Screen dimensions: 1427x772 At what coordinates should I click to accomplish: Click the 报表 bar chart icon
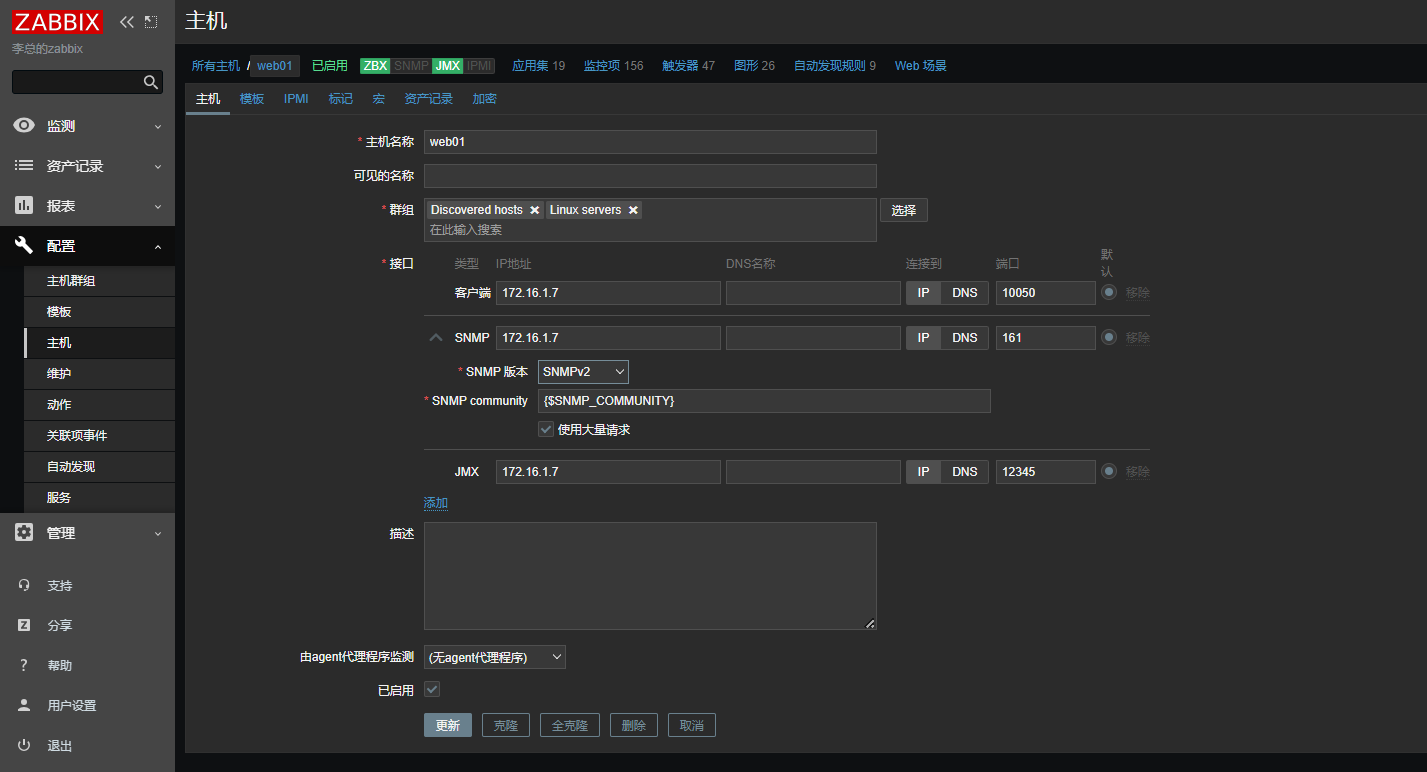[x=24, y=206]
